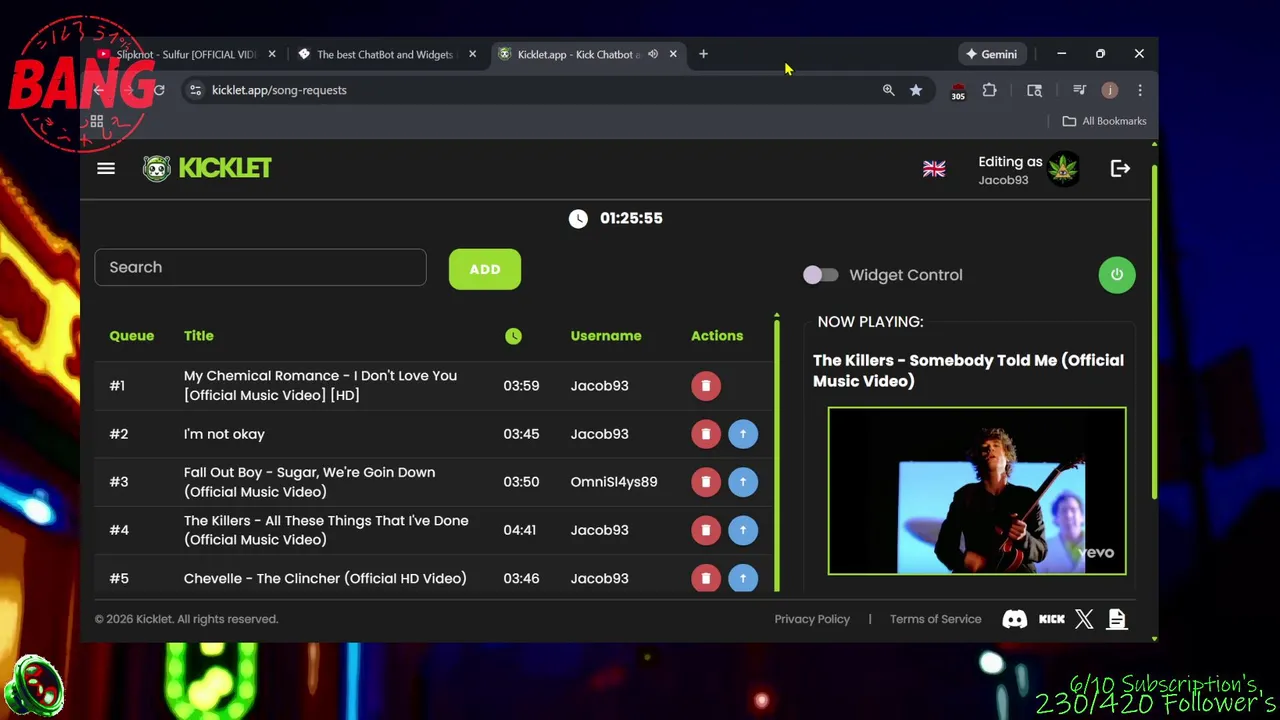Open Chrome three-dot menu
This screenshot has height=720, width=1280.
tap(1140, 90)
